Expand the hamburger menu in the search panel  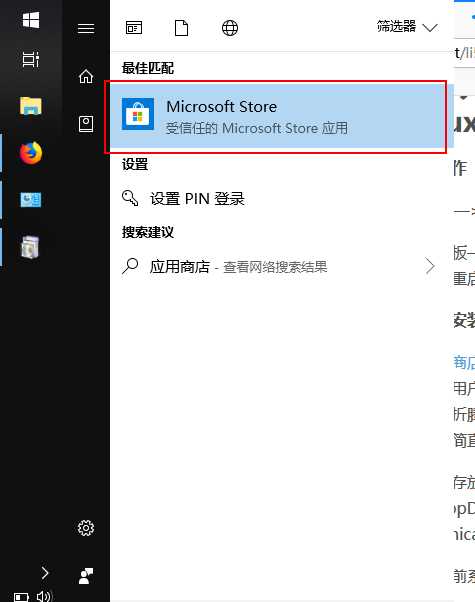86,28
